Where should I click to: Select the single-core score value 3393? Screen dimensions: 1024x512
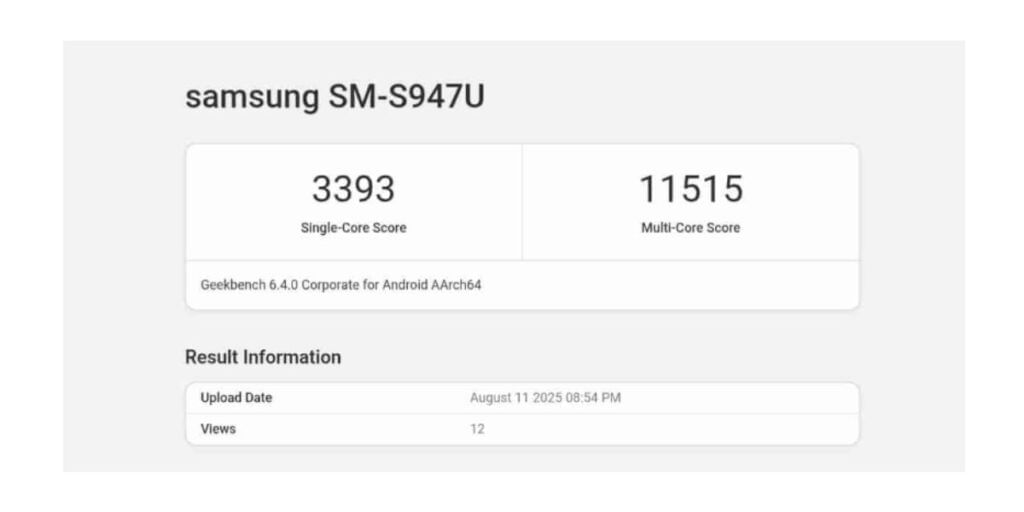[x=353, y=189]
